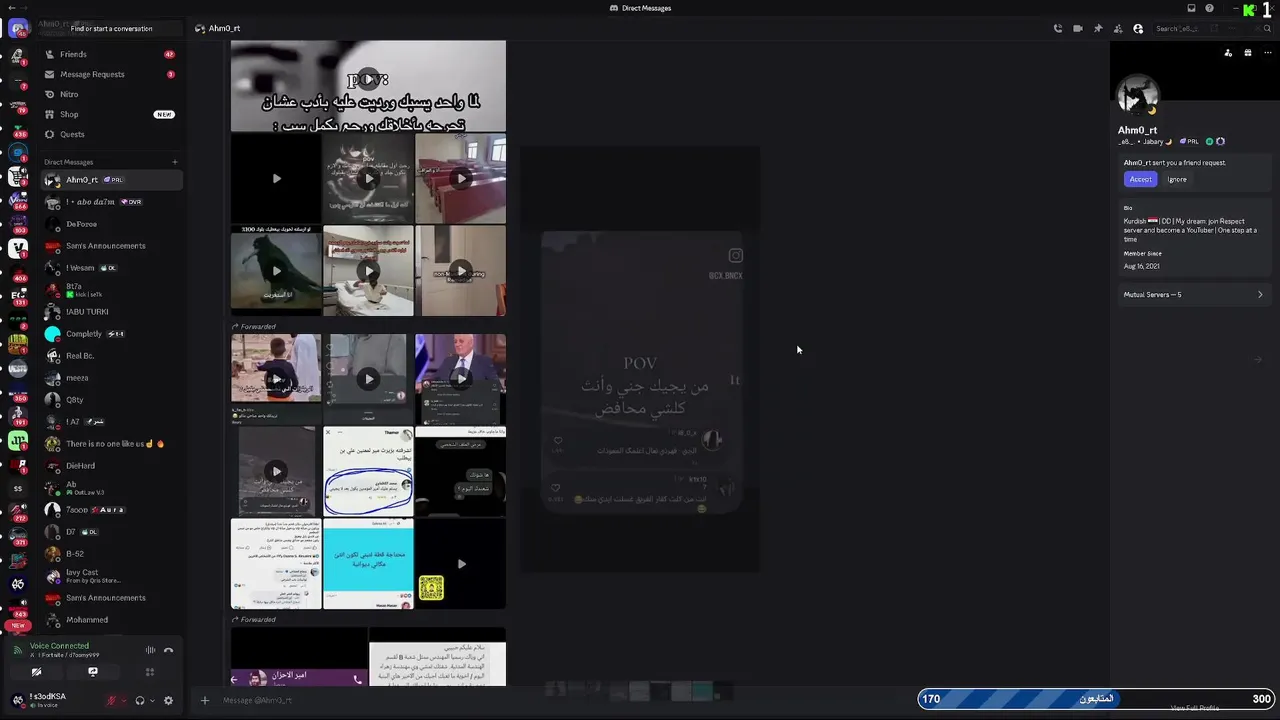Screen dimensions: 1280x720
Task: Click friend status icon in profile banner
Action: tap(1228, 53)
